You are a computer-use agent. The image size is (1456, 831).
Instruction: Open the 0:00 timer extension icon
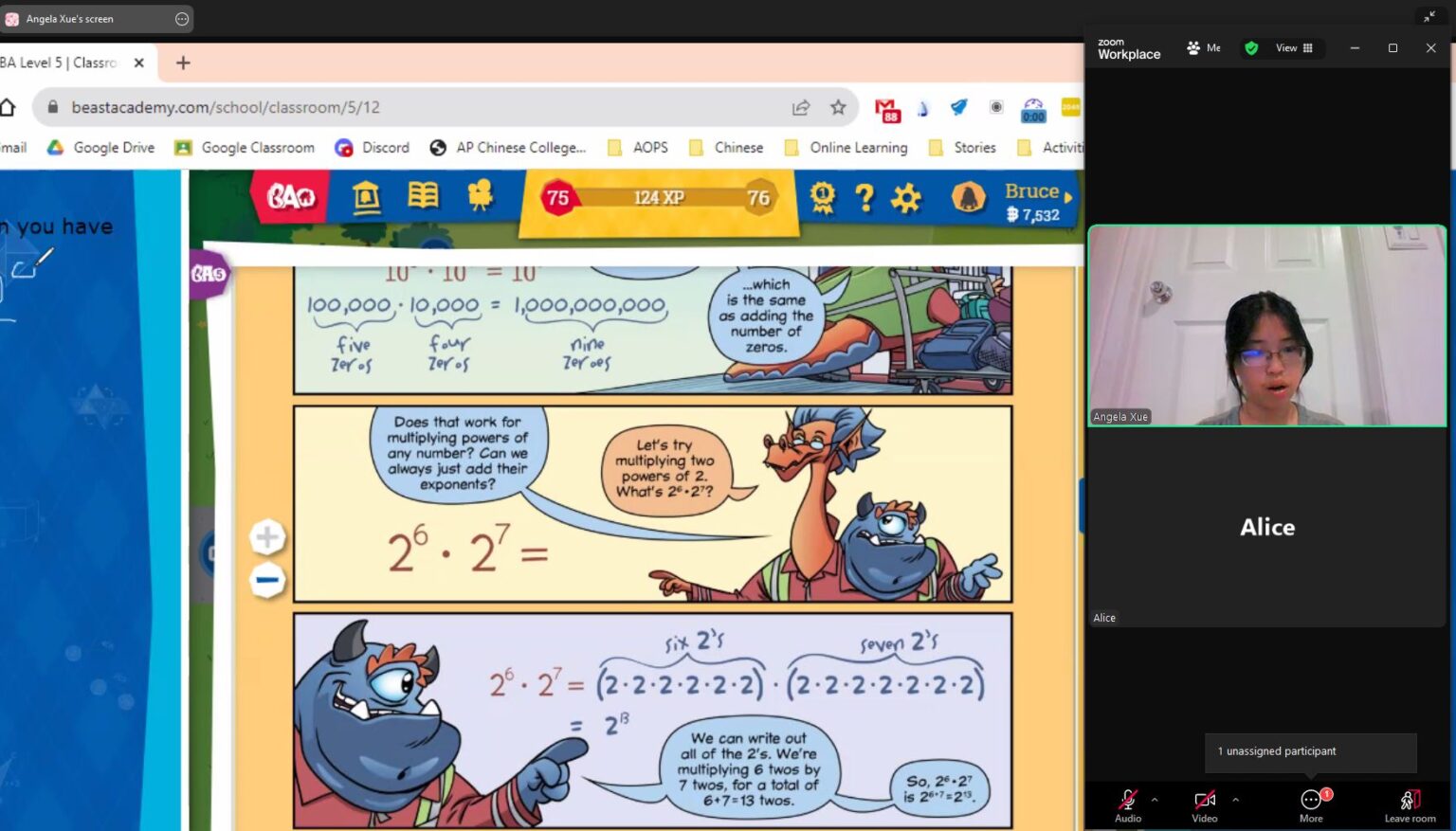(x=1033, y=109)
